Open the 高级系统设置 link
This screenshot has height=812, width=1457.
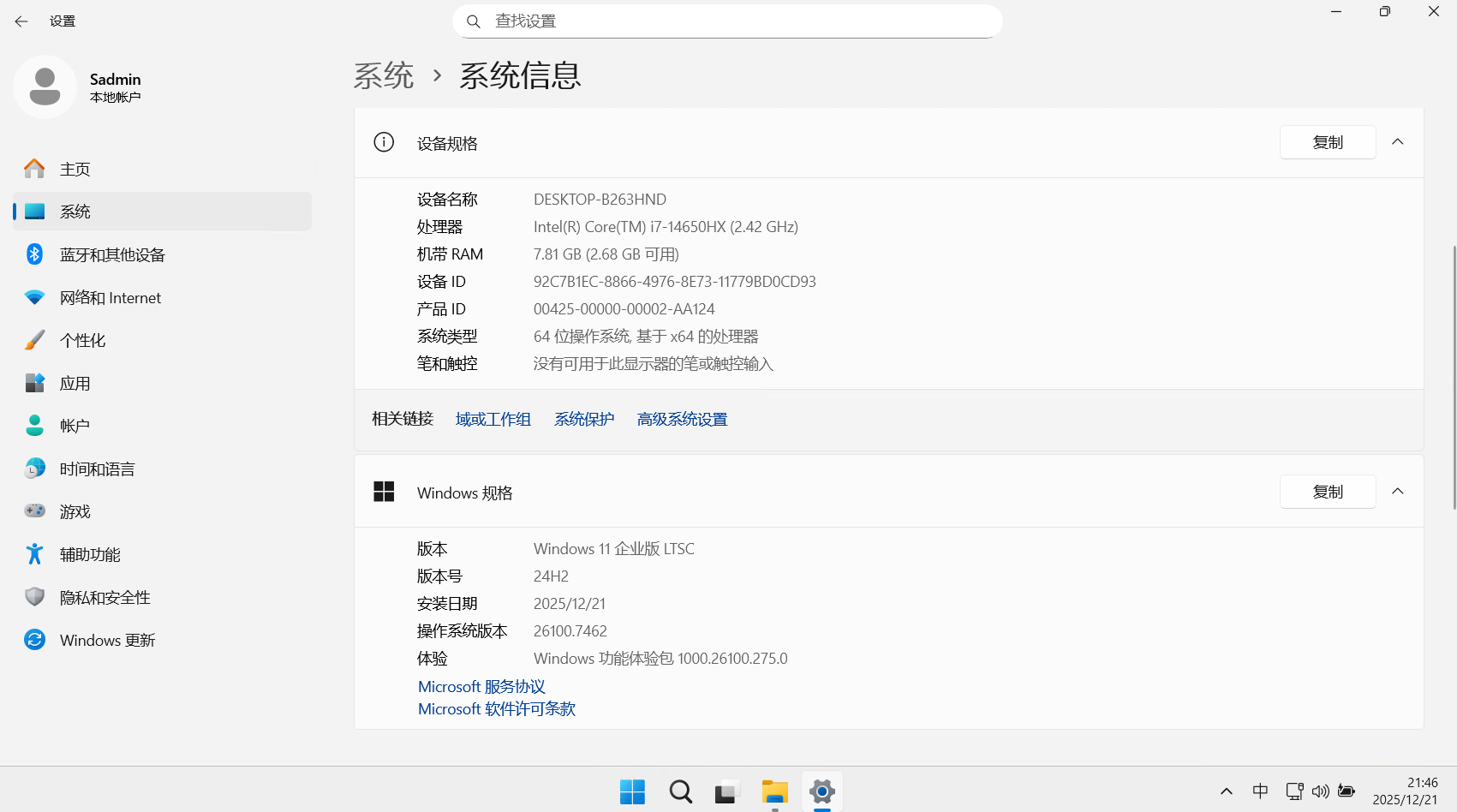pos(682,419)
